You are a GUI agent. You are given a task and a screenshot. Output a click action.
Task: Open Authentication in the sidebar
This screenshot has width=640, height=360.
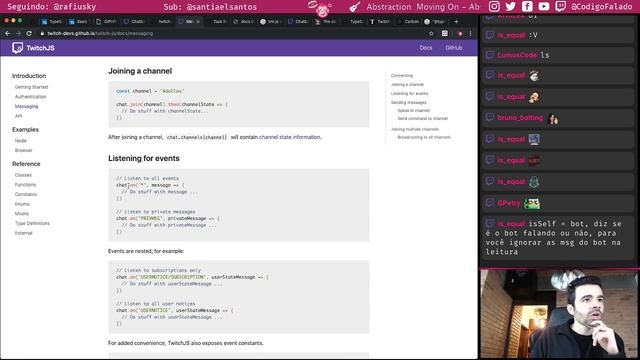(x=31, y=97)
